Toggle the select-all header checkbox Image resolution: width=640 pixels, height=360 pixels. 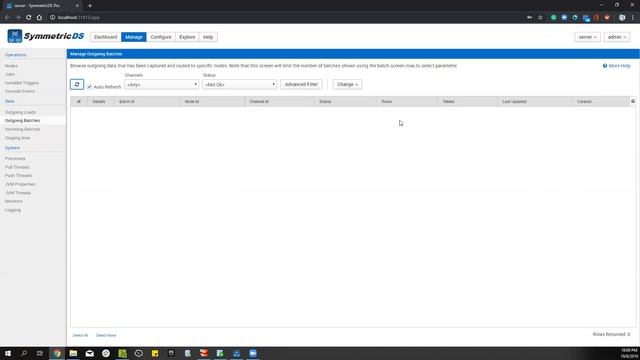click(x=79, y=101)
